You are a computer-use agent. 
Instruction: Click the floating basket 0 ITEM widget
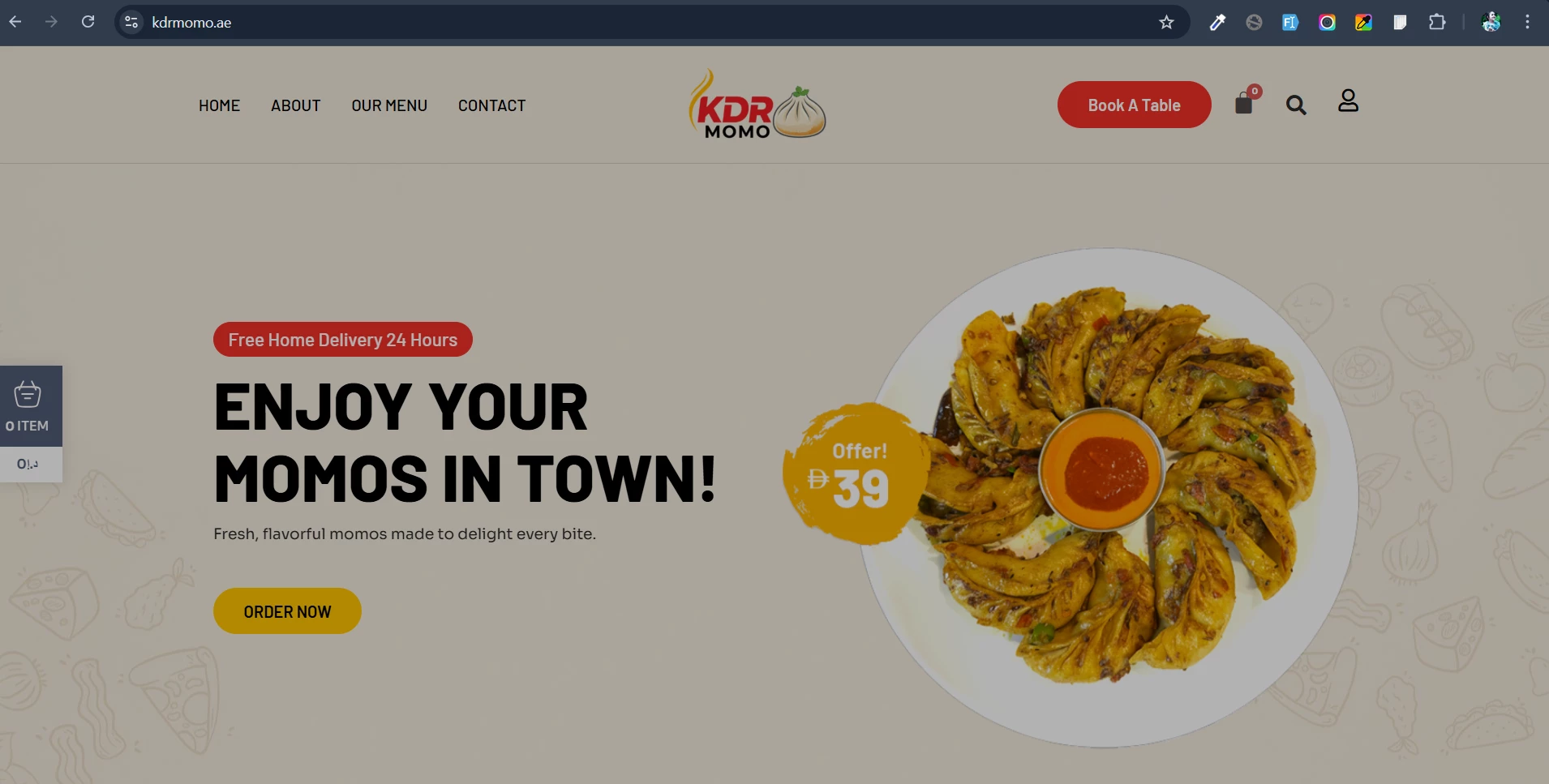pos(31,406)
